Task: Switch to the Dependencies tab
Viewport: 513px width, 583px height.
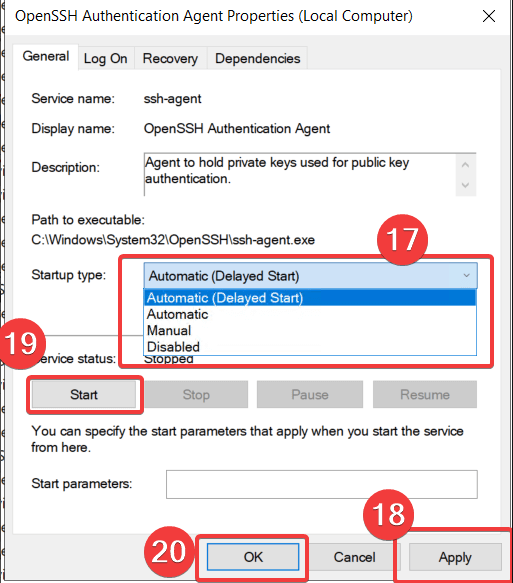Action: tap(257, 58)
